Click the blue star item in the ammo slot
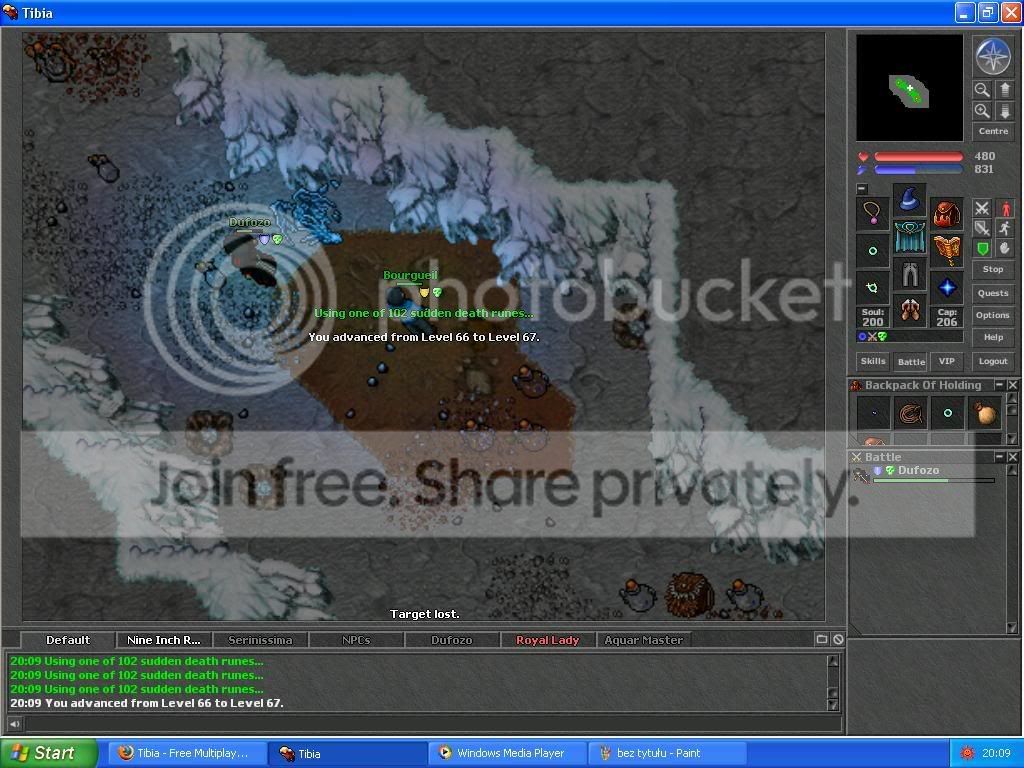The height and width of the screenshot is (768, 1024). (x=946, y=287)
